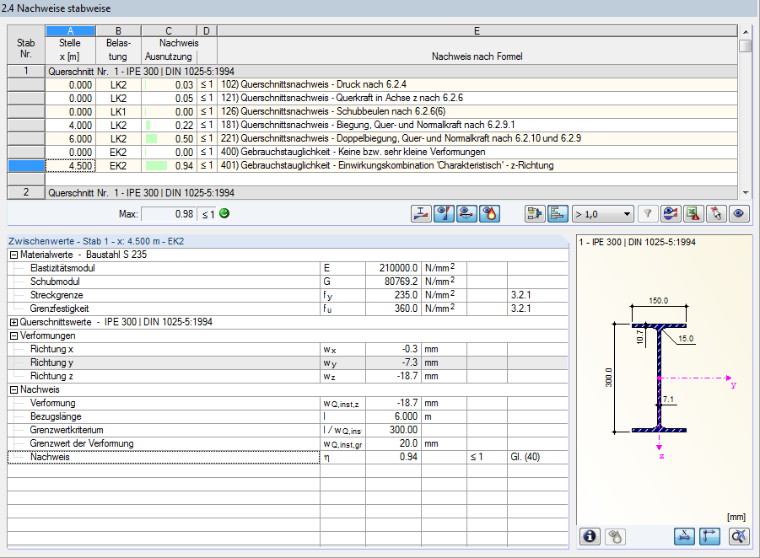Select Stab Nr. 1 row header
Image resolution: width=760 pixels, height=558 pixels.
click(x=26, y=71)
